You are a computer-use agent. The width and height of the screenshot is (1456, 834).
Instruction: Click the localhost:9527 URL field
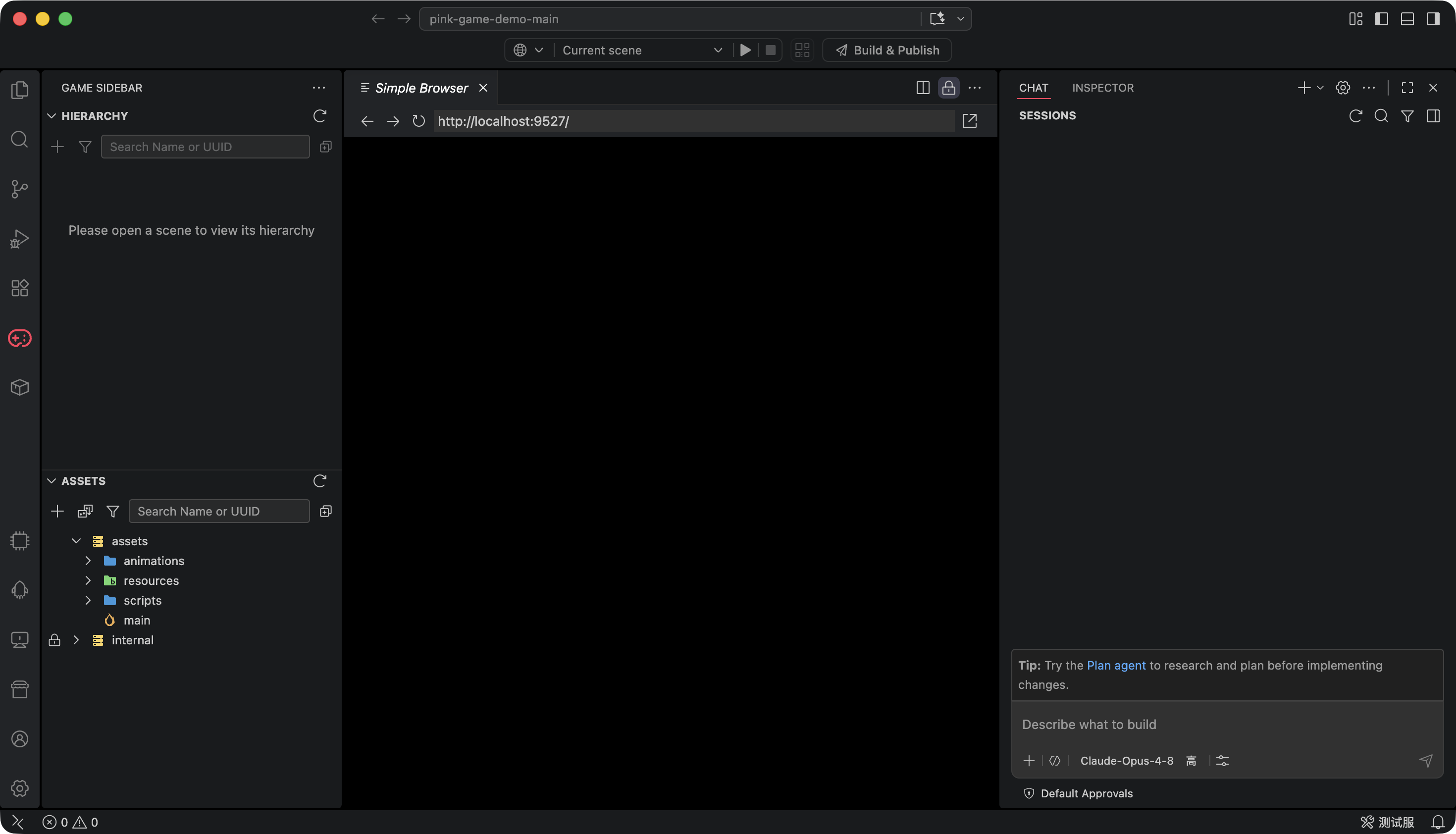(694, 121)
